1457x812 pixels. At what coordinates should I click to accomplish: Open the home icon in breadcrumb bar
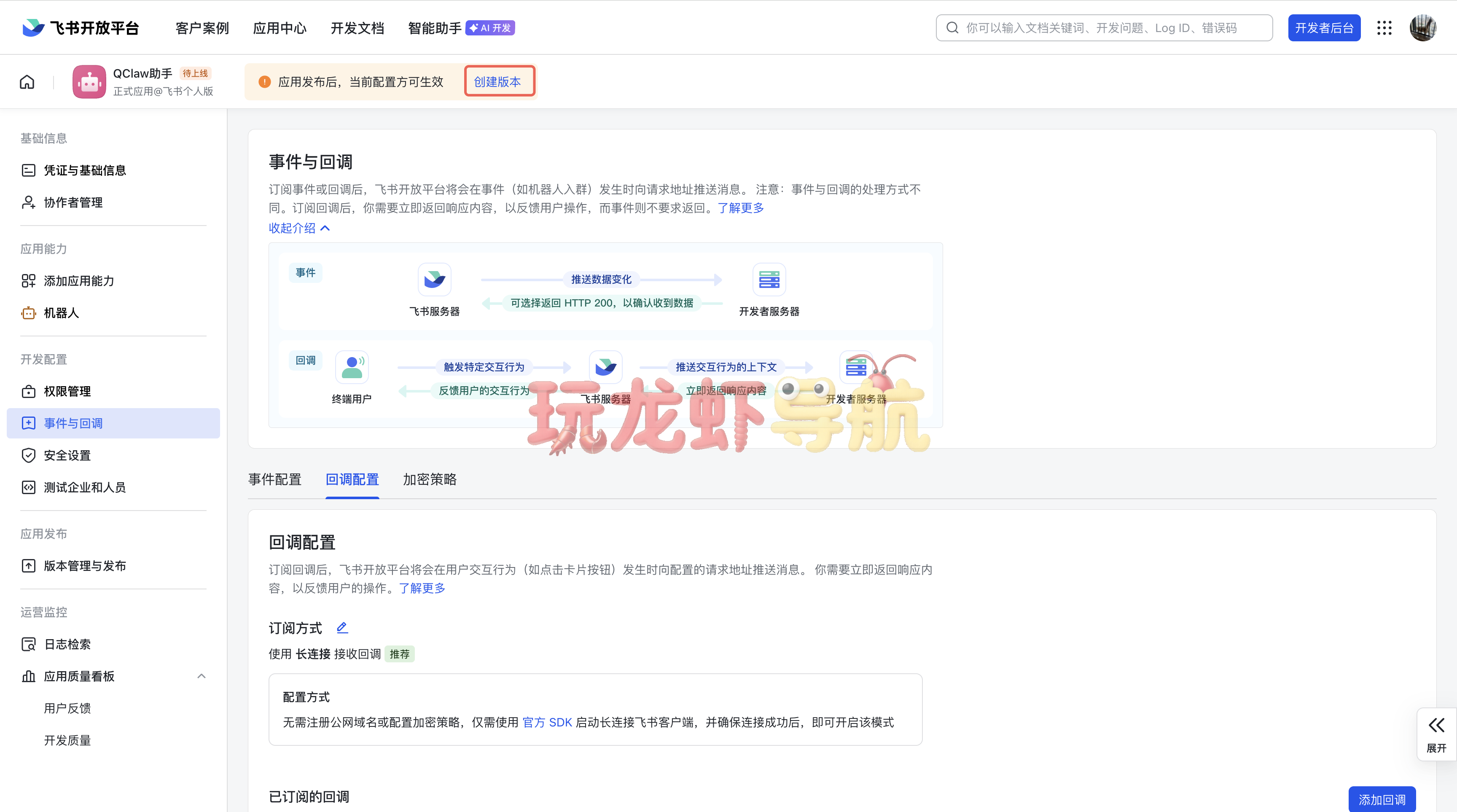tap(27, 82)
